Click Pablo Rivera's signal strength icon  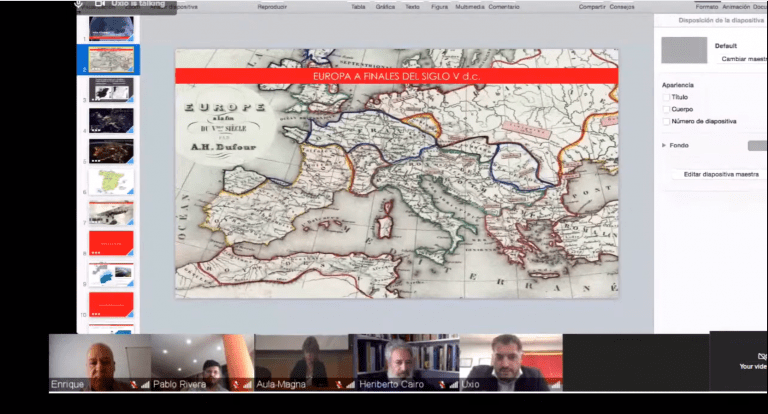(247, 385)
